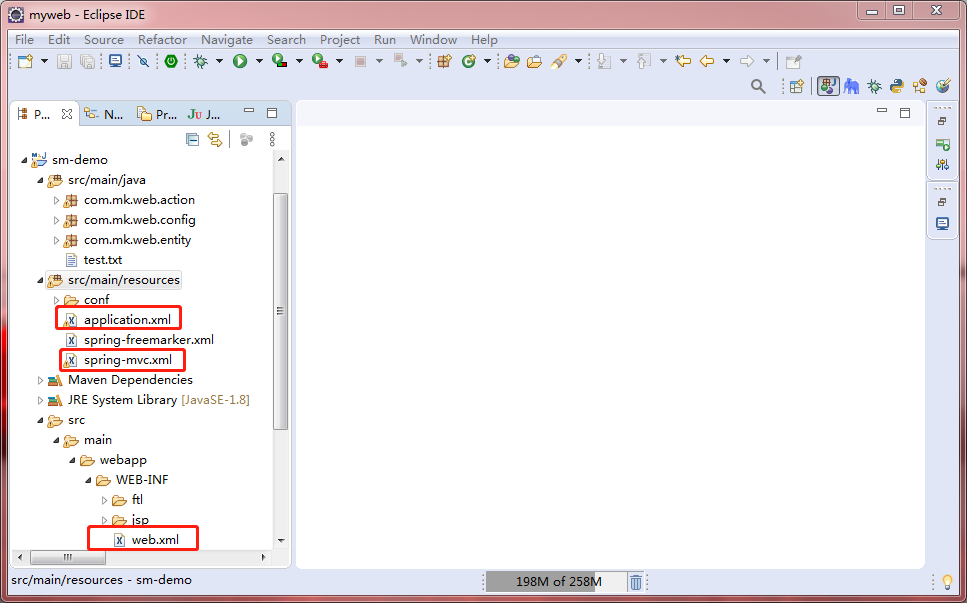Expand the conf folder
The image size is (967, 603).
(56, 300)
